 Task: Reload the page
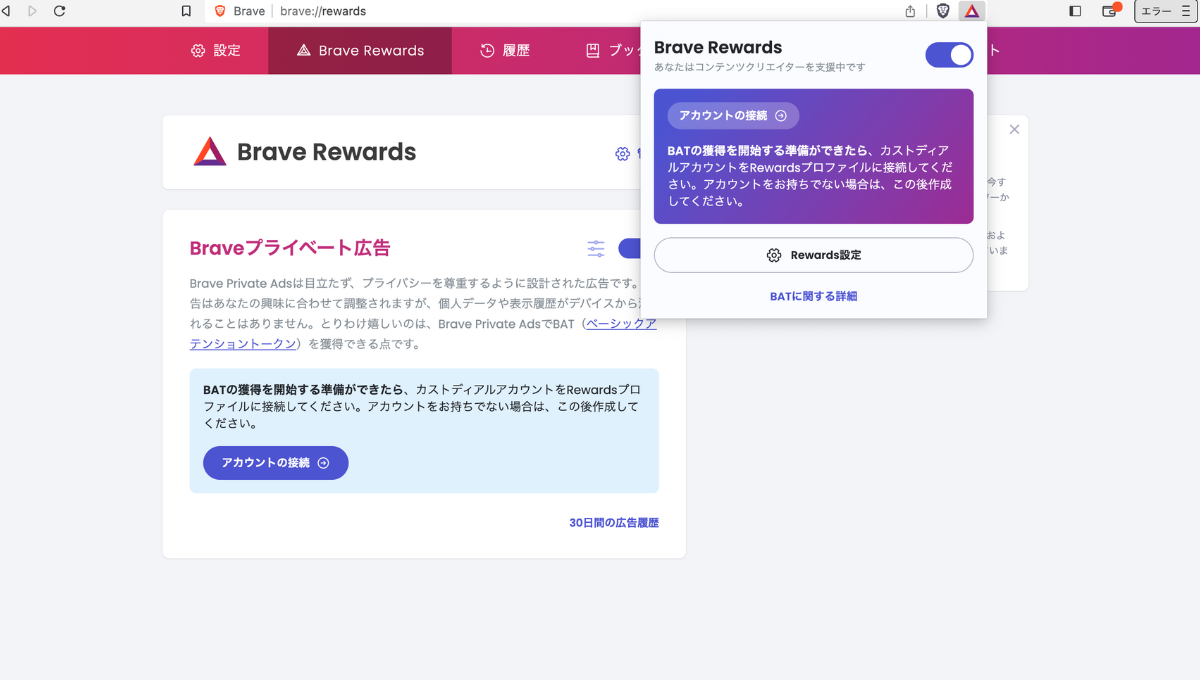pos(59,11)
